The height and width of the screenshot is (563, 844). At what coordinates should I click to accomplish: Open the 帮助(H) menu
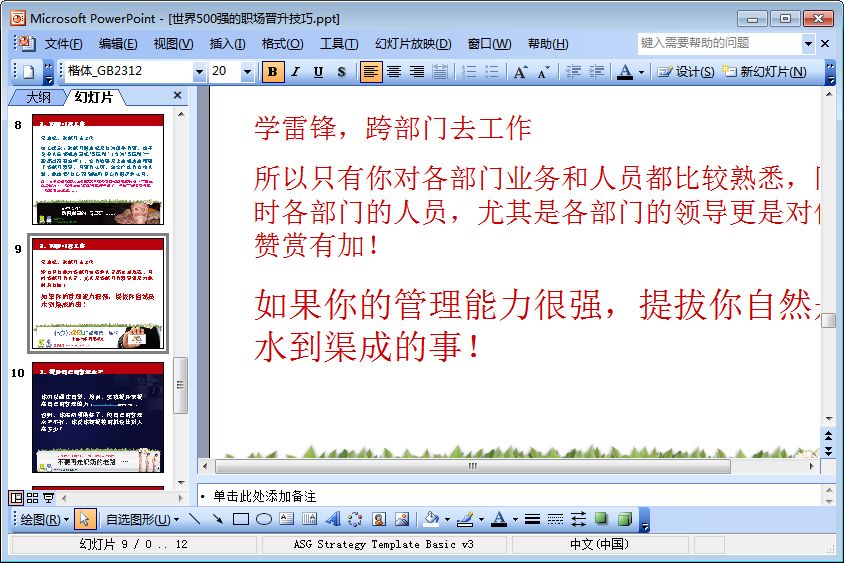point(548,44)
